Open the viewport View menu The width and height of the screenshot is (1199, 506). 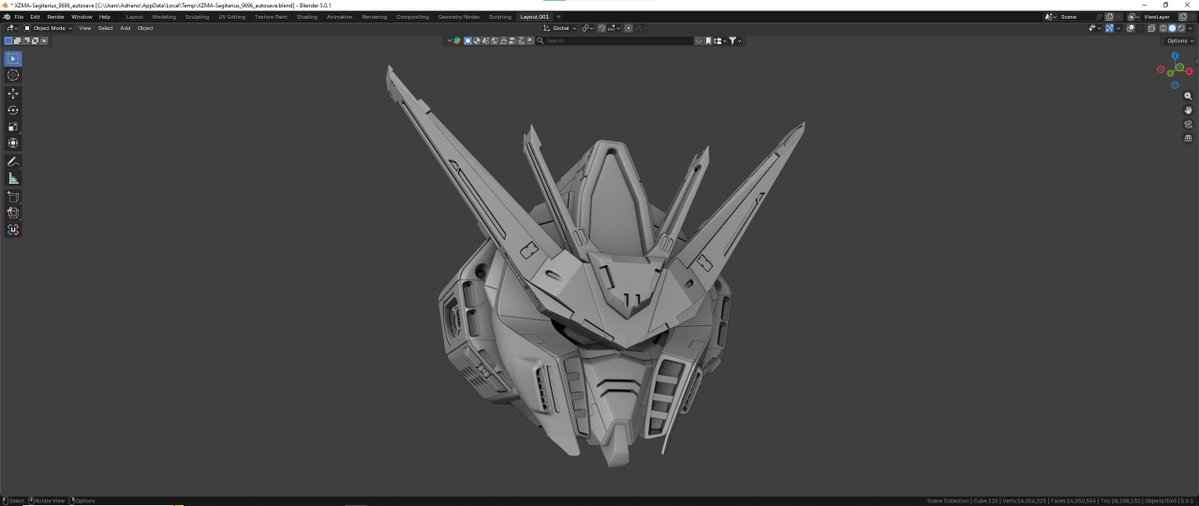pos(85,28)
